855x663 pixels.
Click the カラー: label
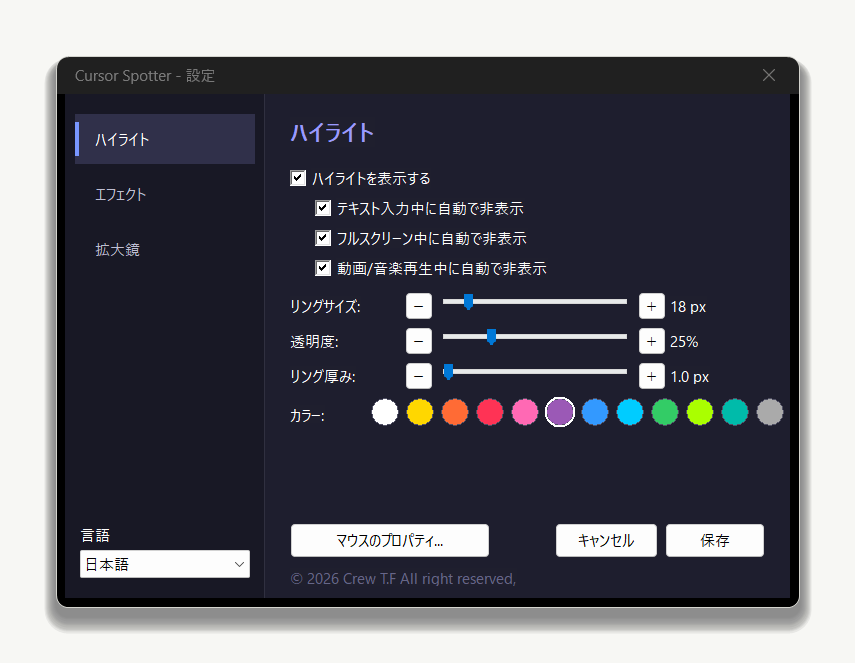(x=307, y=416)
